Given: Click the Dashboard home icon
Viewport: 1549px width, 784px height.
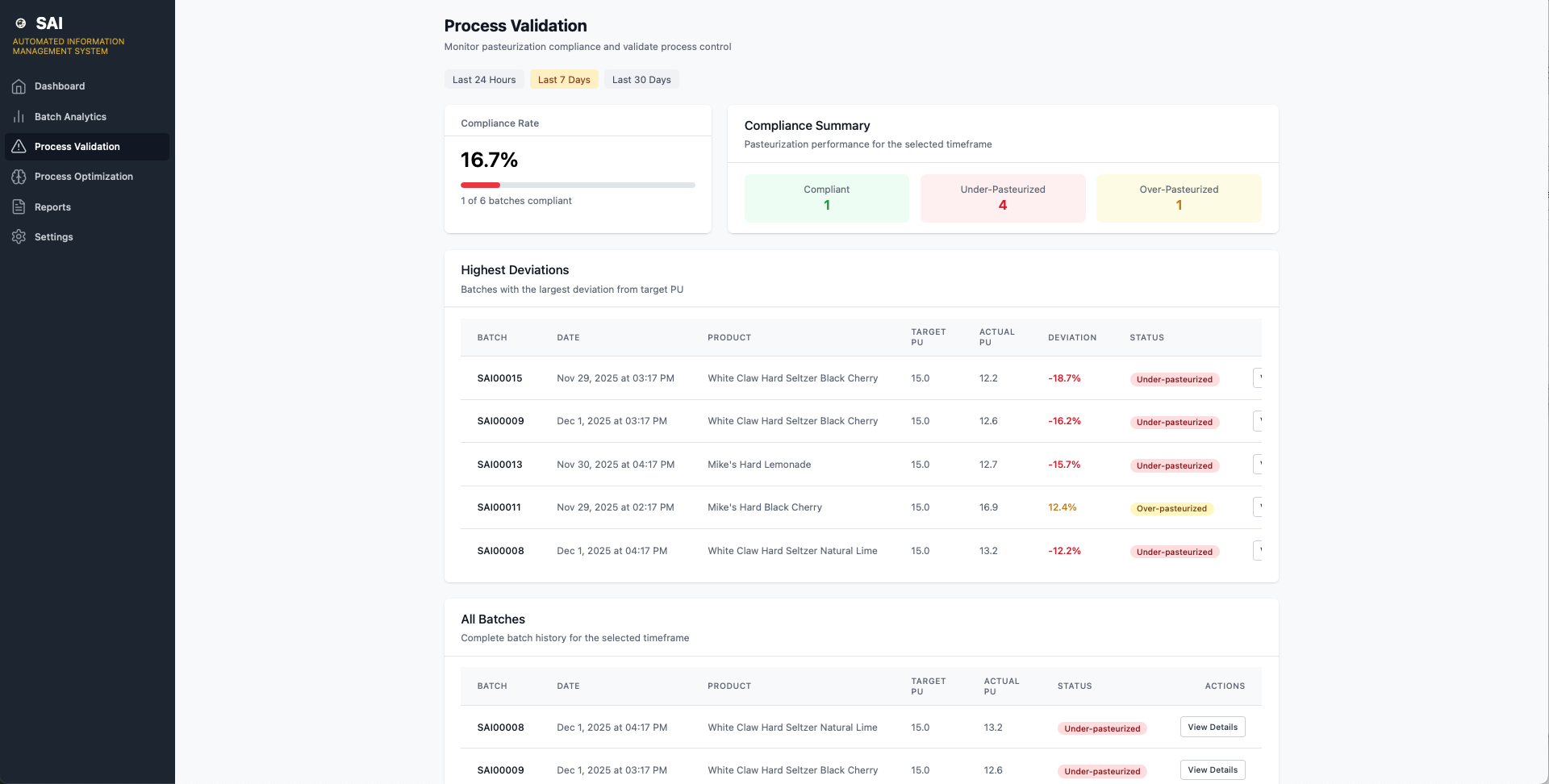Looking at the screenshot, I should (x=19, y=86).
